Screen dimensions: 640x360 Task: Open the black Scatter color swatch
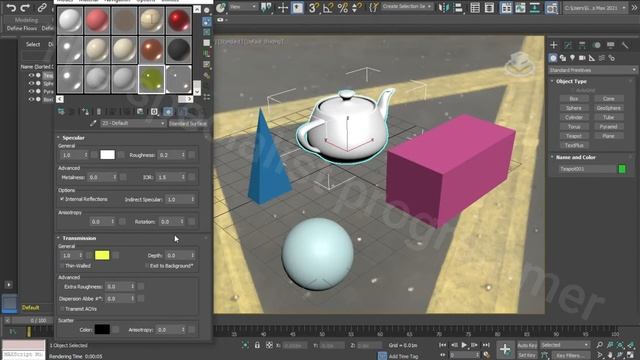click(102, 329)
